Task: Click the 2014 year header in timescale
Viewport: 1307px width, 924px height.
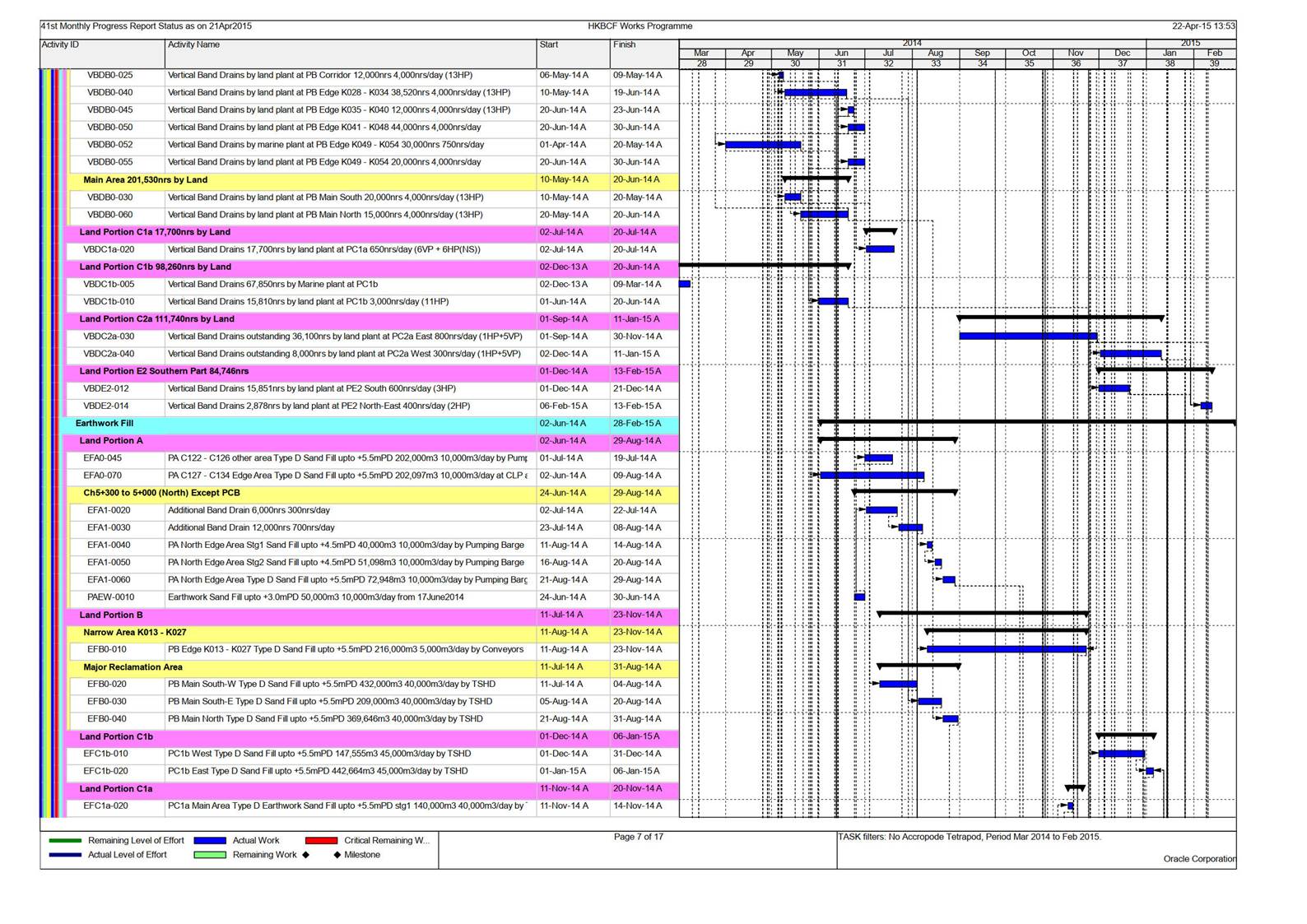Action: [912, 44]
